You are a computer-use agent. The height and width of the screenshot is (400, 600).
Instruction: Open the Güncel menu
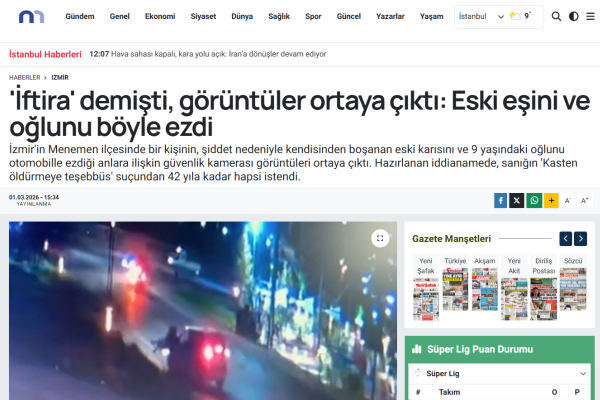(349, 16)
